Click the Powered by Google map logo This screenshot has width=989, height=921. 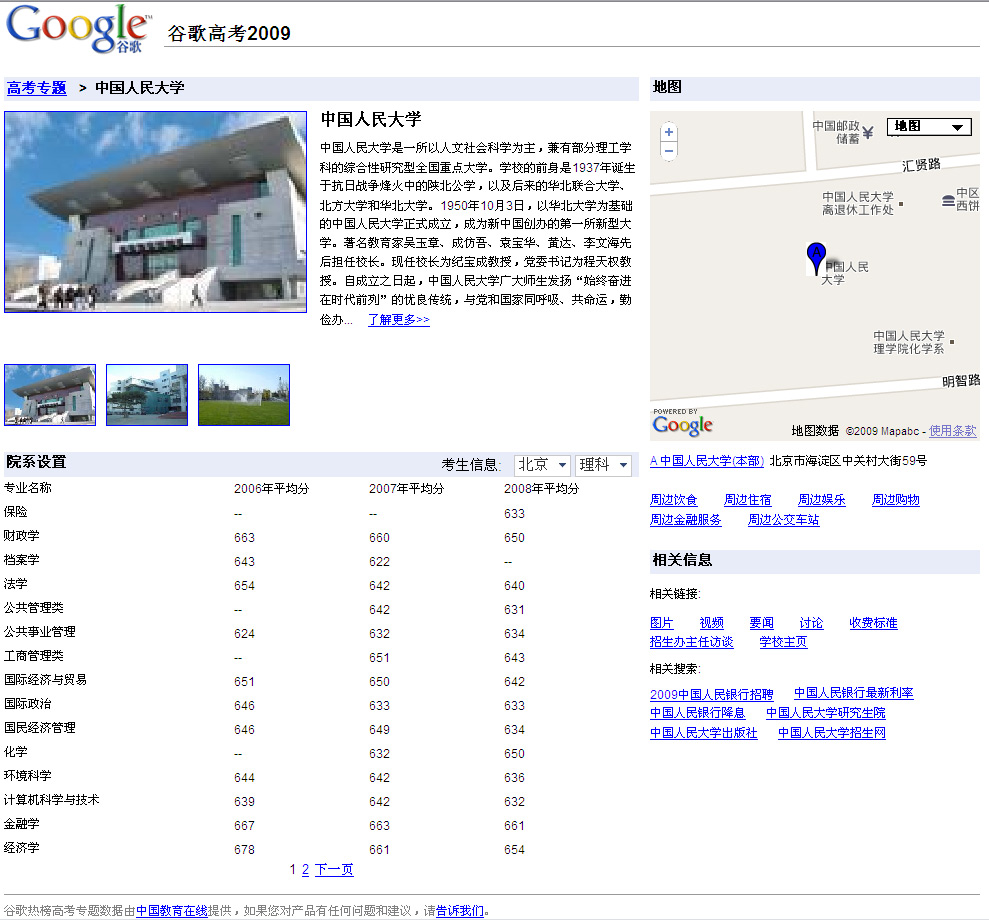pyautogui.click(x=683, y=423)
